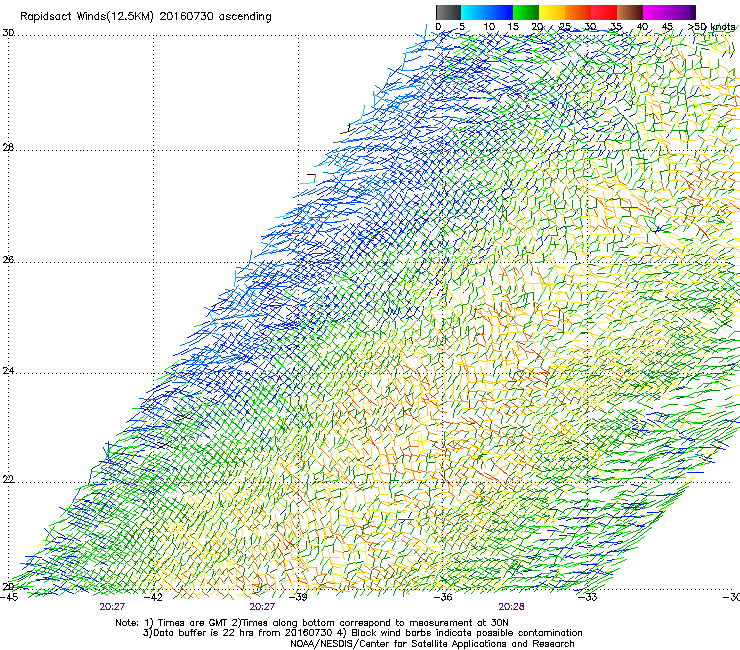Image resolution: width=740 pixels, height=650 pixels.
Task: Click the yellow 20-25 knots color band
Action: 552,12
